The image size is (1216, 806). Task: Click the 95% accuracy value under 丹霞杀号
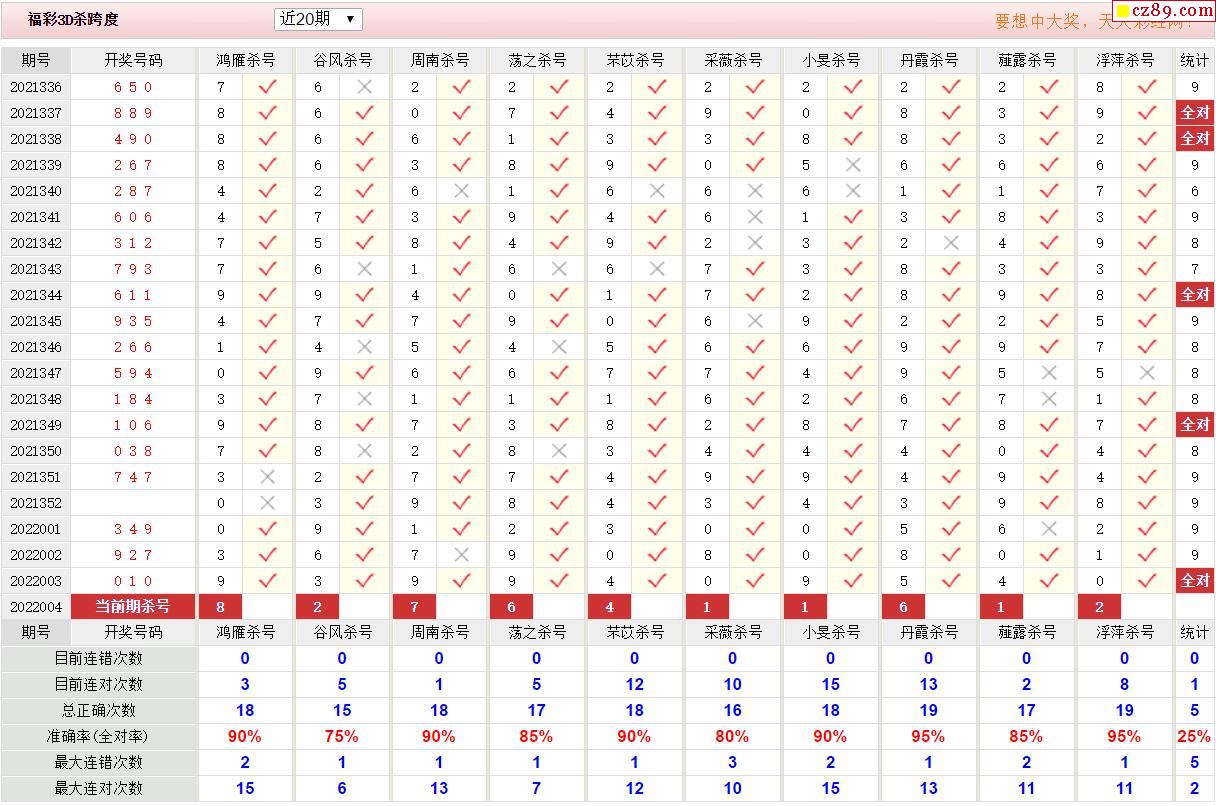tap(928, 736)
